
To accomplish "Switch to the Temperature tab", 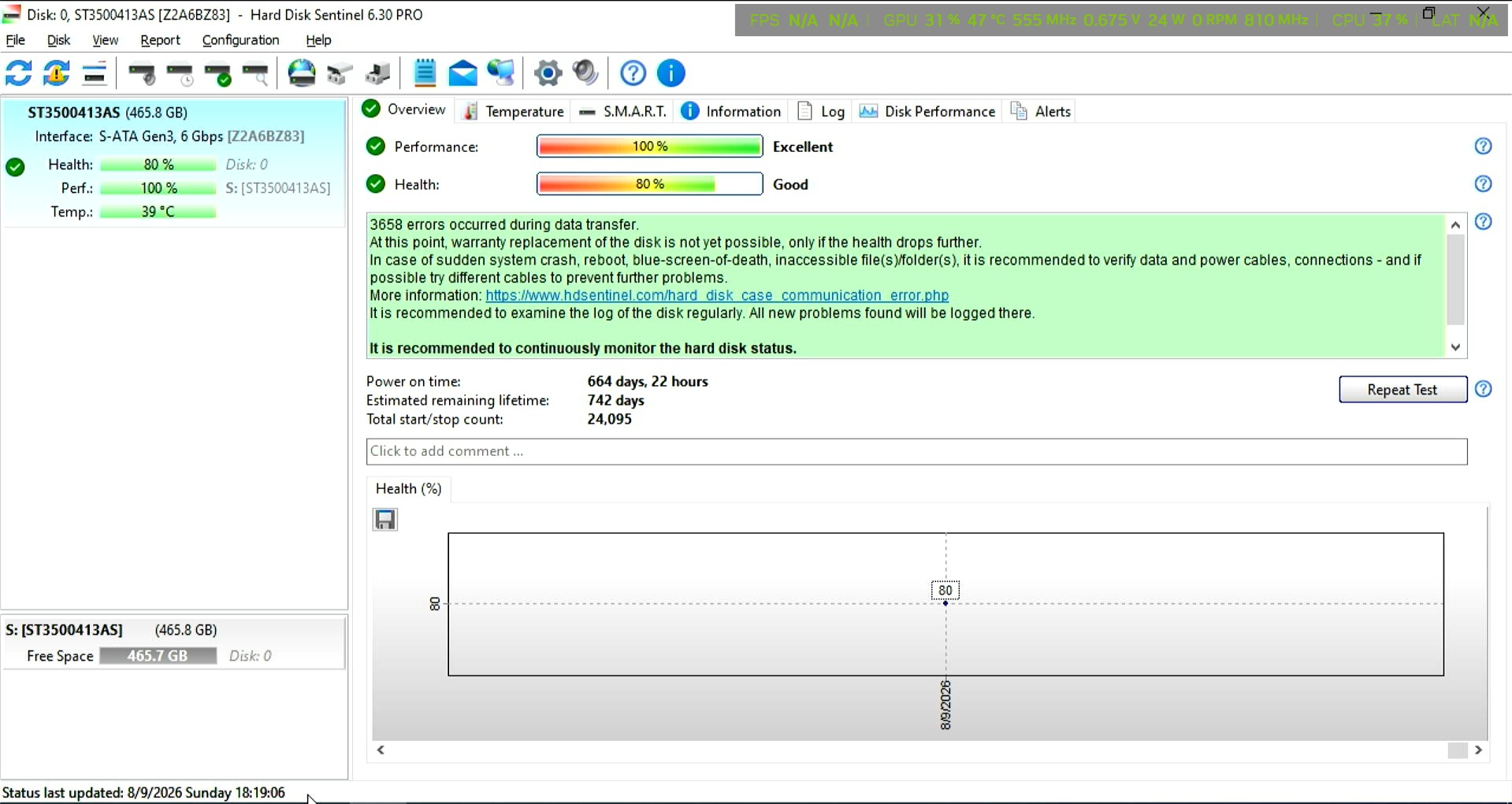I will click(x=514, y=112).
